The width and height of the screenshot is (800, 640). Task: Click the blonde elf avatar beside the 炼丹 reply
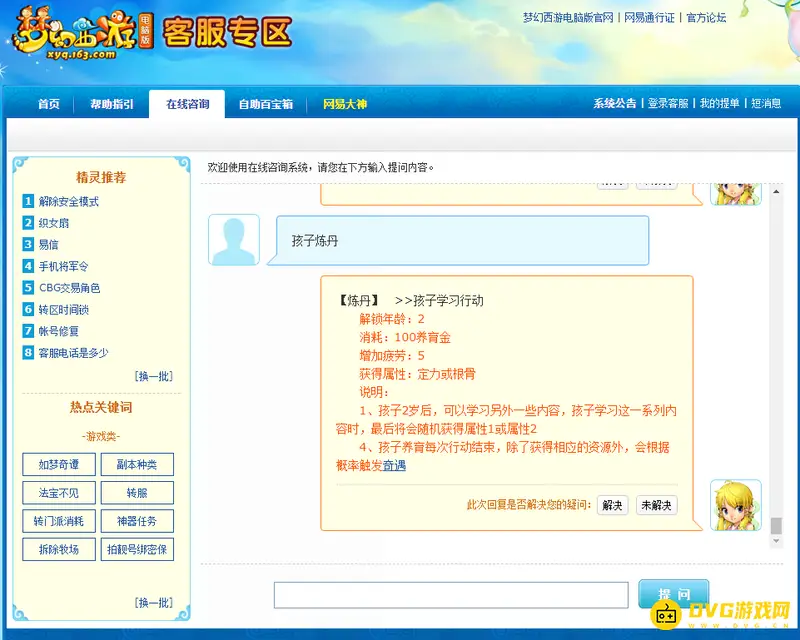736,505
